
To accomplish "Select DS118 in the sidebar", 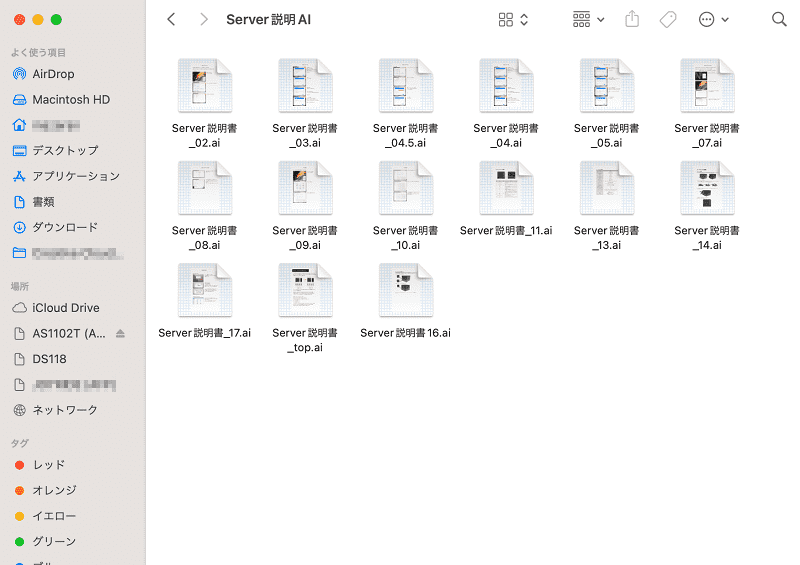I will tap(72, 359).
